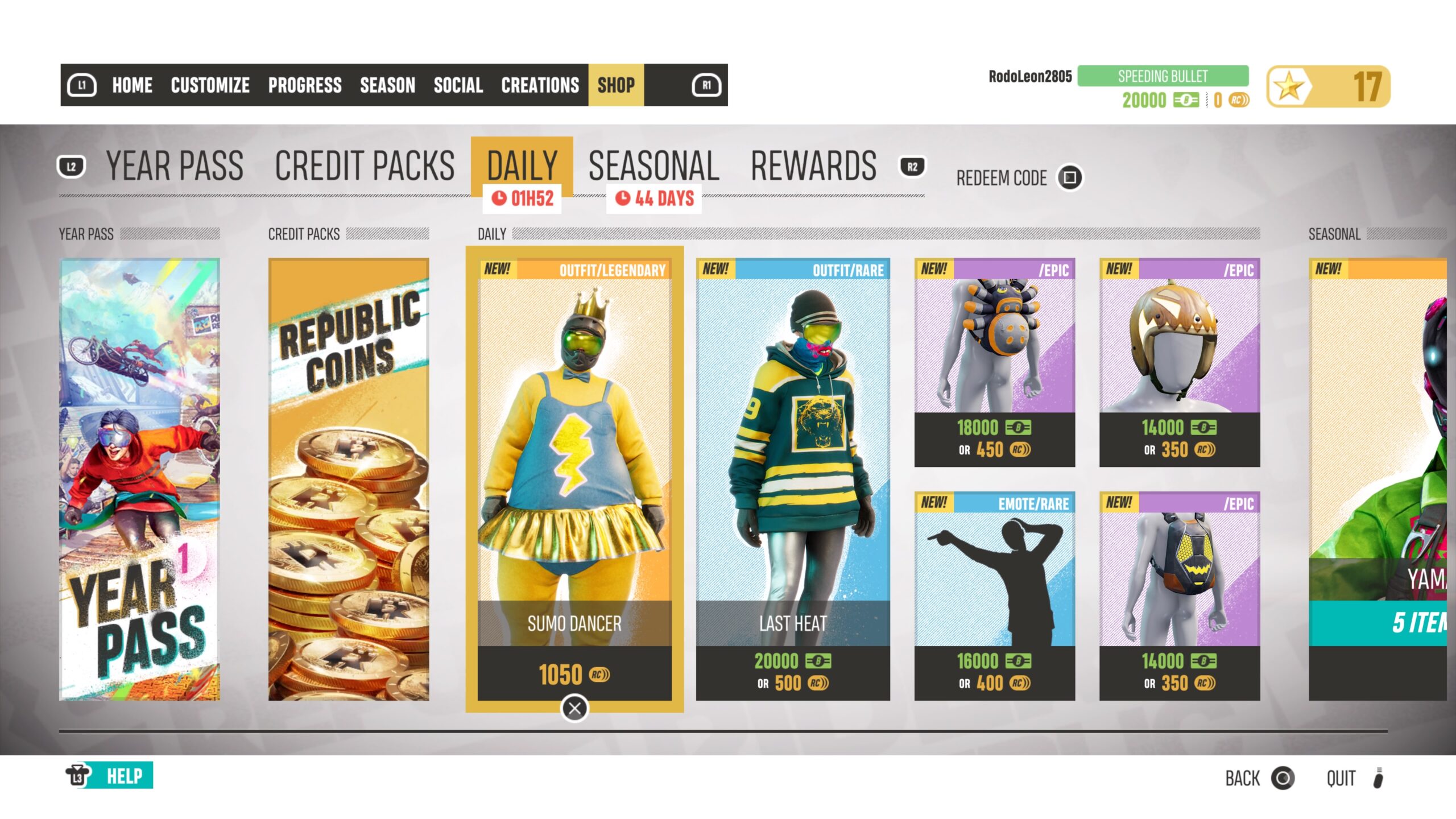Go to the Creations menu item
Viewport: 1456px width, 819px height.
(540, 85)
